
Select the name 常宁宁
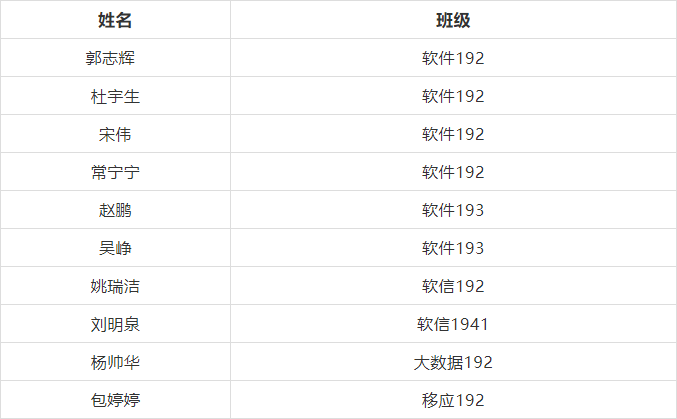click(115, 172)
